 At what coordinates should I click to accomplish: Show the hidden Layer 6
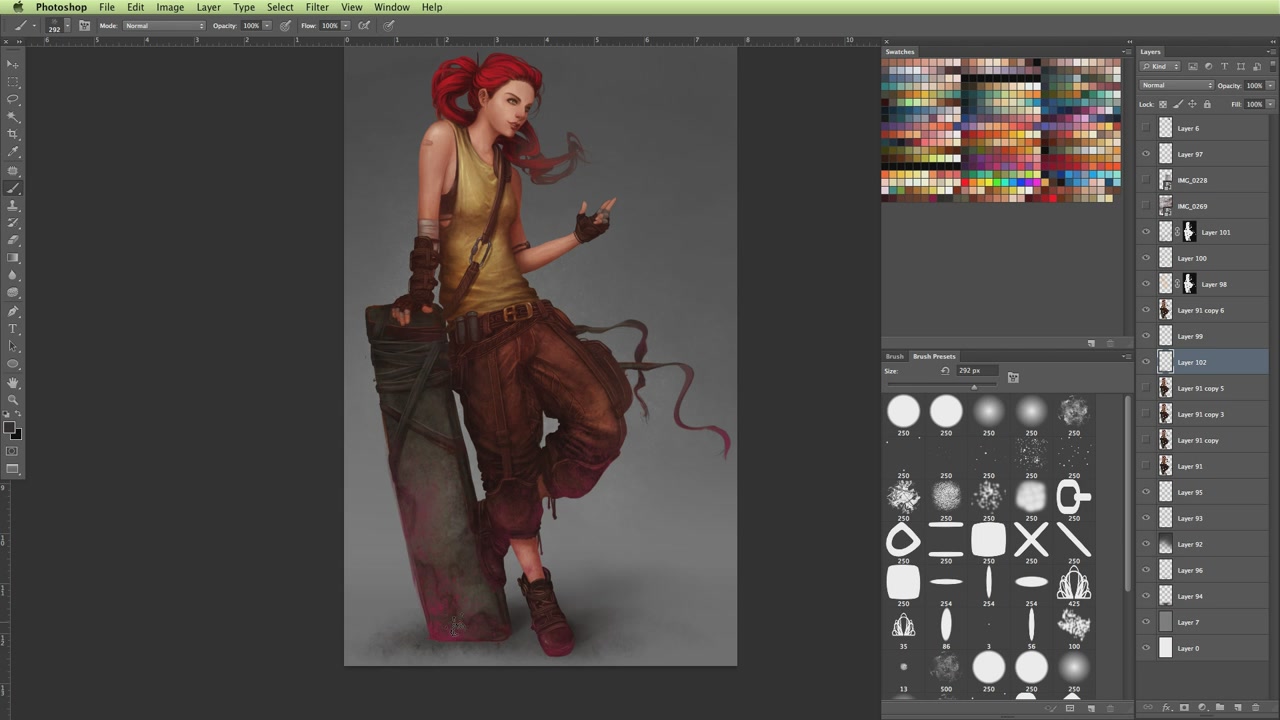point(1146,128)
